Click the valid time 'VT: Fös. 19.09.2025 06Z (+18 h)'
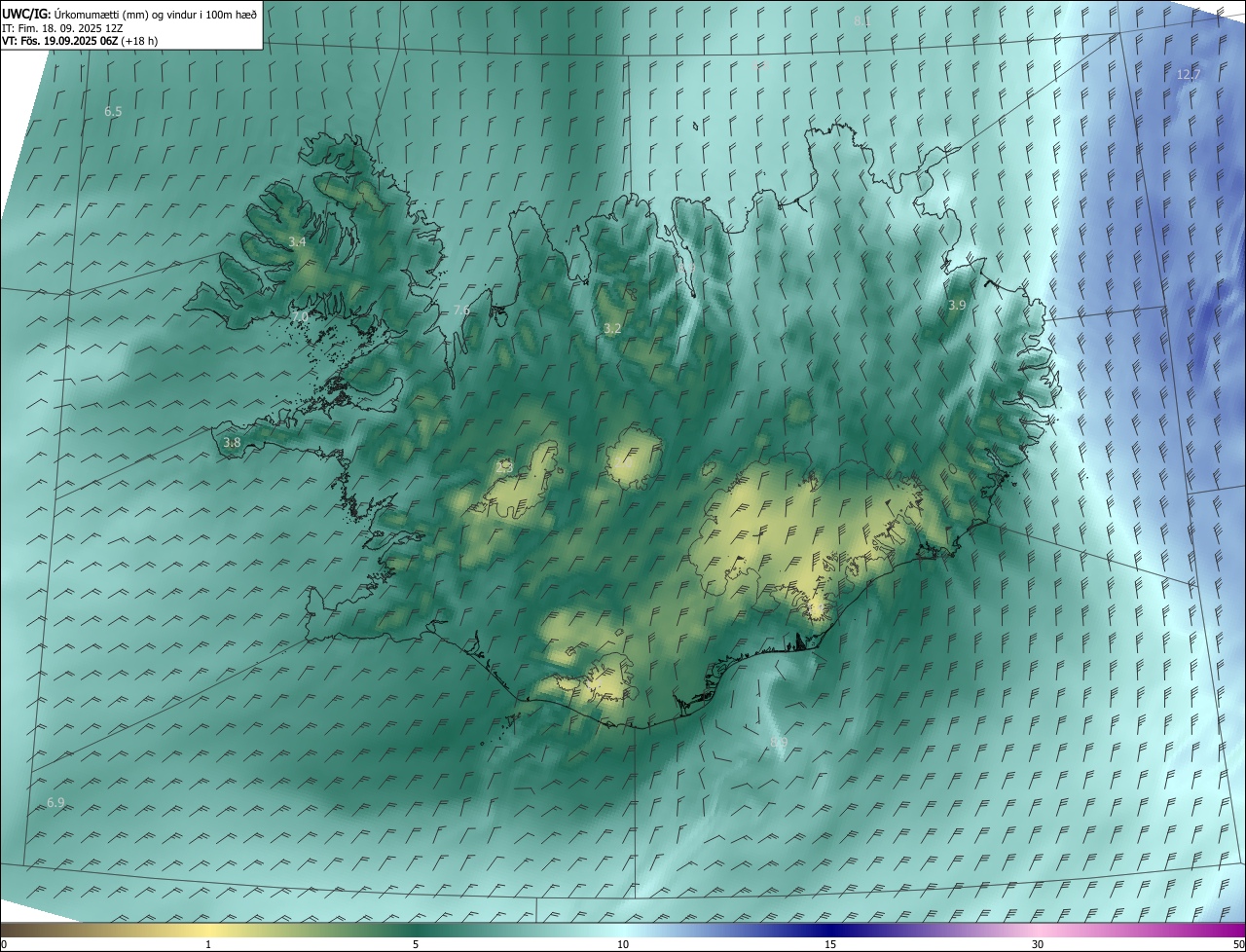 pos(80,41)
